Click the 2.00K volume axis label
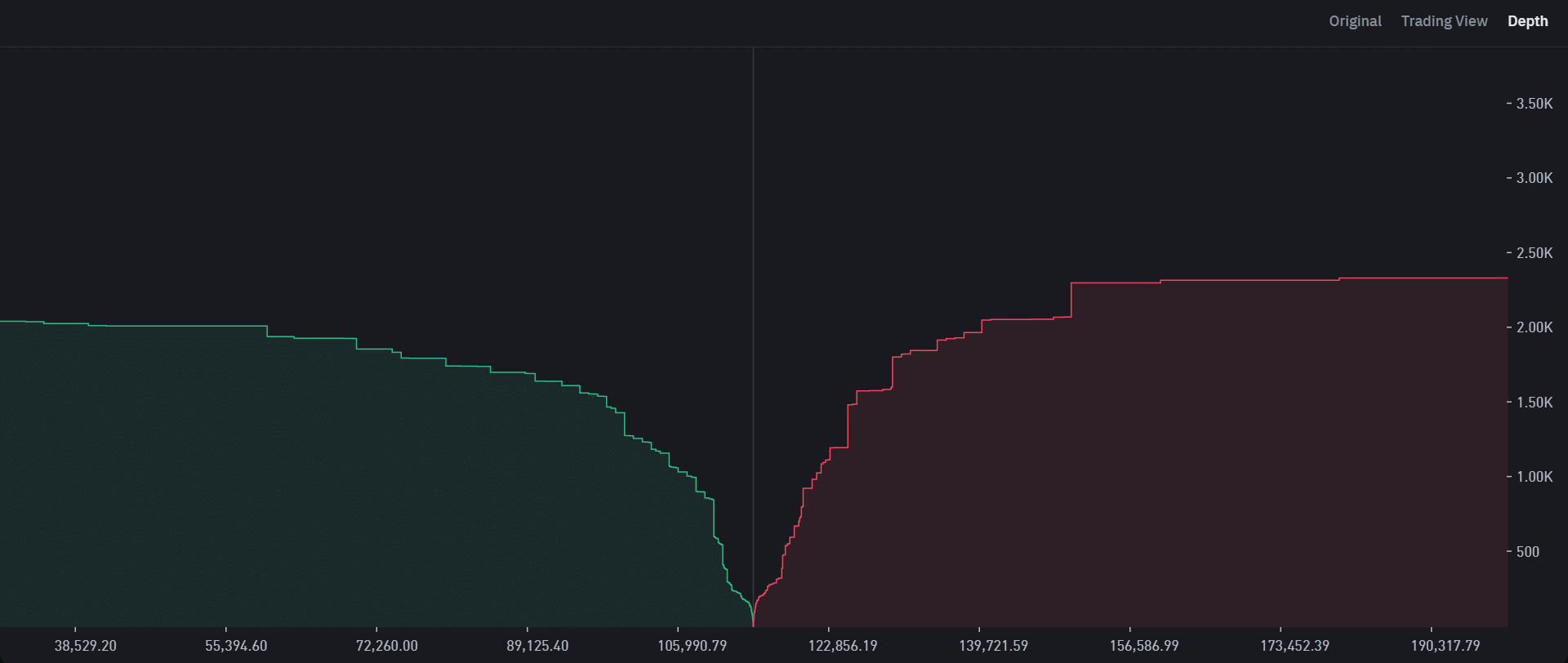Screen dimensions: 1568x663 (x=1535, y=327)
